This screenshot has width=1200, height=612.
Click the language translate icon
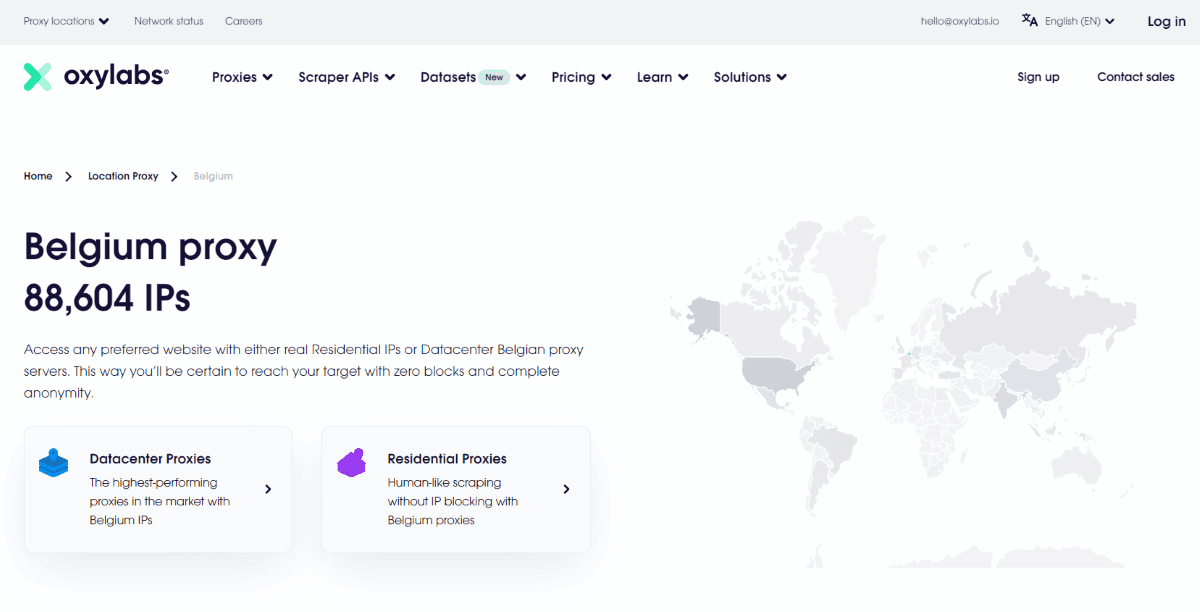click(1029, 20)
